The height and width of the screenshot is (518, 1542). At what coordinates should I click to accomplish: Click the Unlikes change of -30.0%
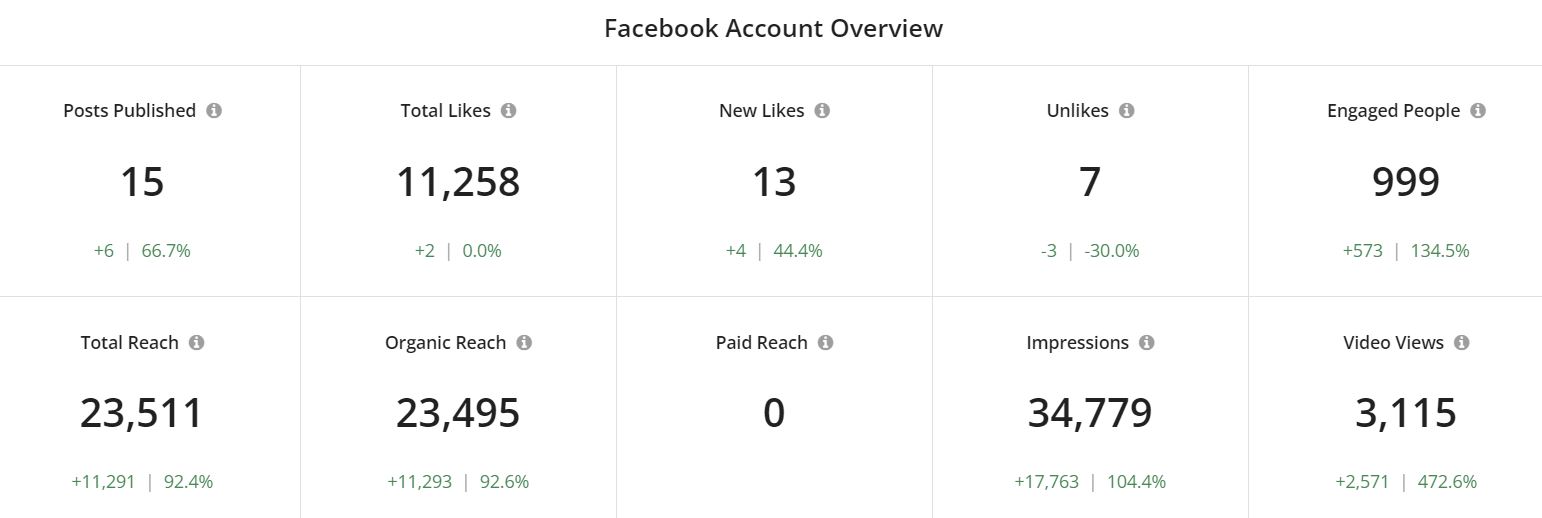coord(1112,251)
